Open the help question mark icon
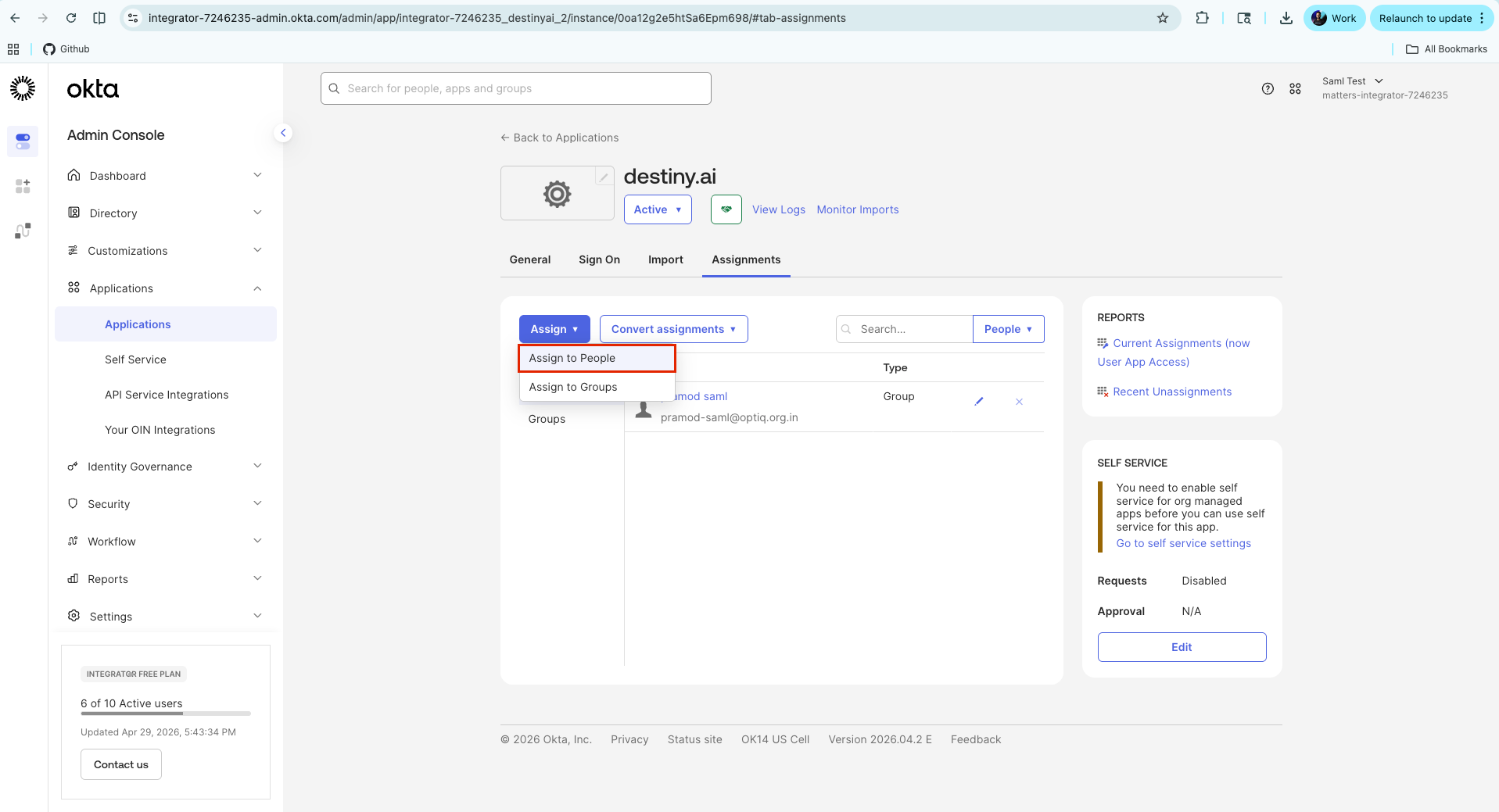The image size is (1499, 812). pyautogui.click(x=1268, y=88)
